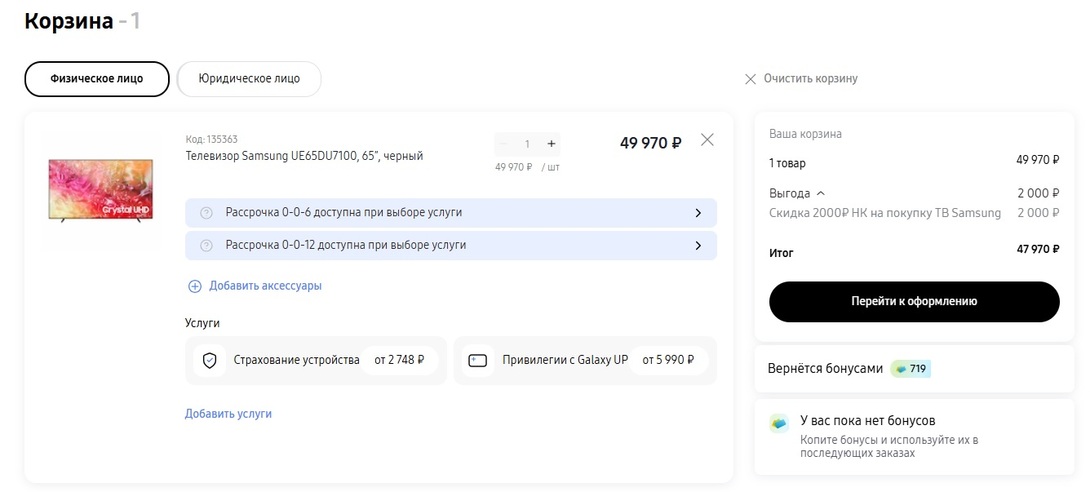Click help icon for 0-0-12 installment
Image resolution: width=1090 pixels, height=492 pixels.
coord(207,245)
